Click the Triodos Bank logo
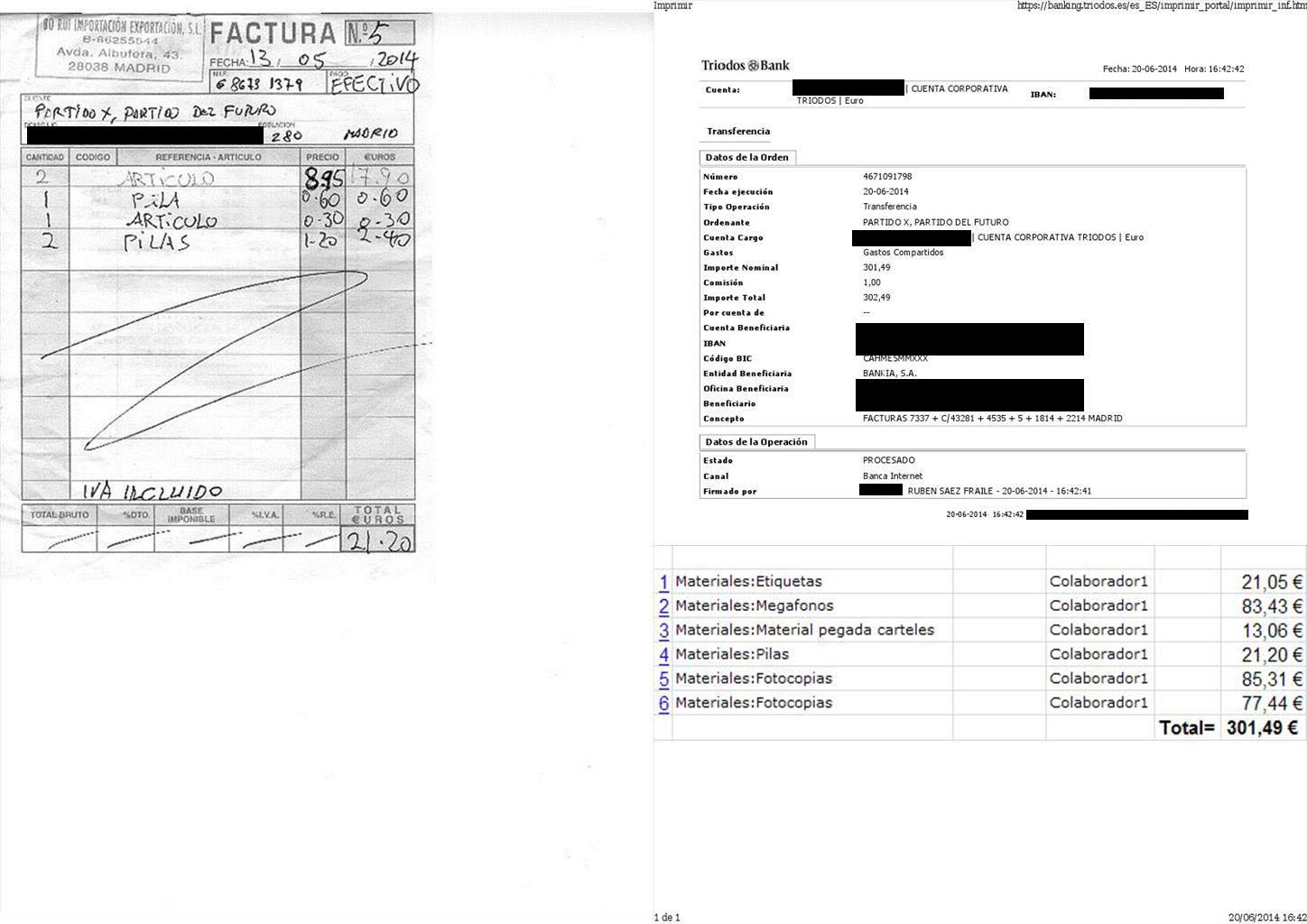Screen dimensions: 1307x924 [746, 65]
